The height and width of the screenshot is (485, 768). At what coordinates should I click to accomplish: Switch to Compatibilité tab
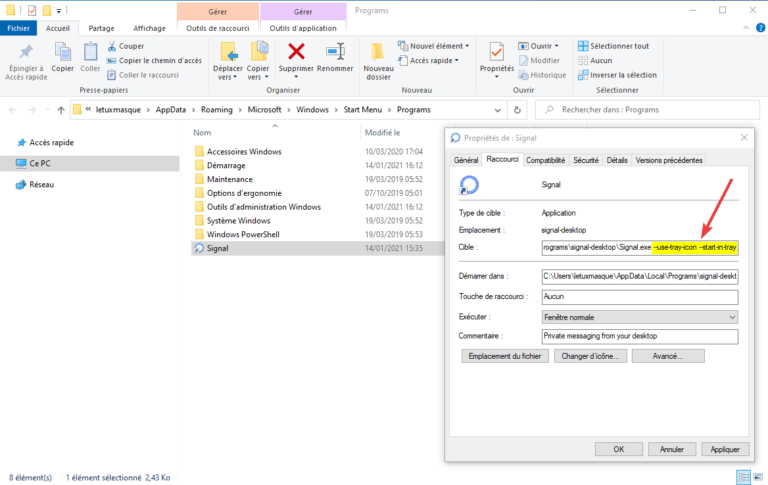click(x=545, y=160)
